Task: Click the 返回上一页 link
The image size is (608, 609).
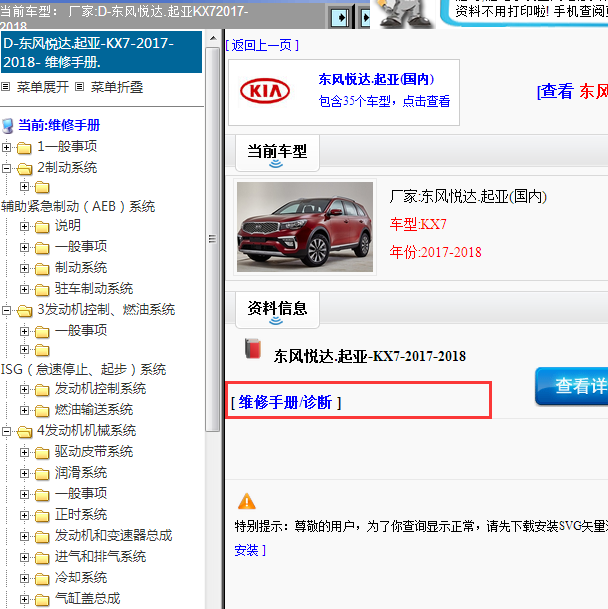Action: [262, 45]
